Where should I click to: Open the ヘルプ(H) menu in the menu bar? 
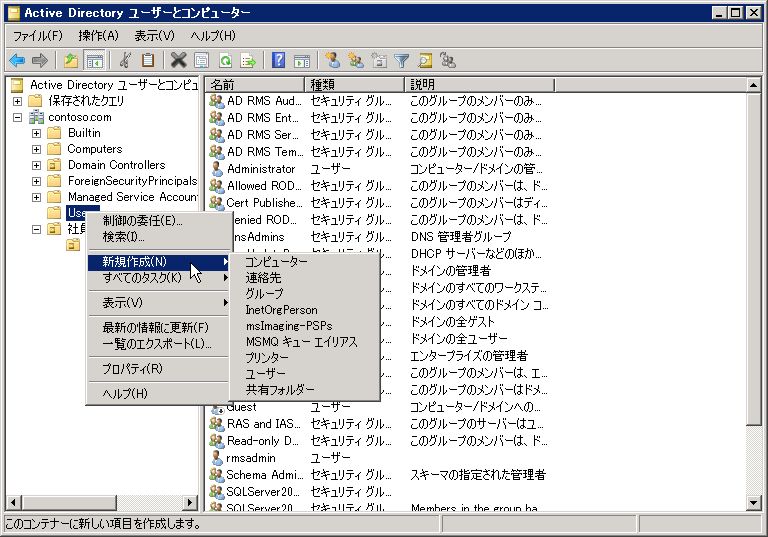213,35
